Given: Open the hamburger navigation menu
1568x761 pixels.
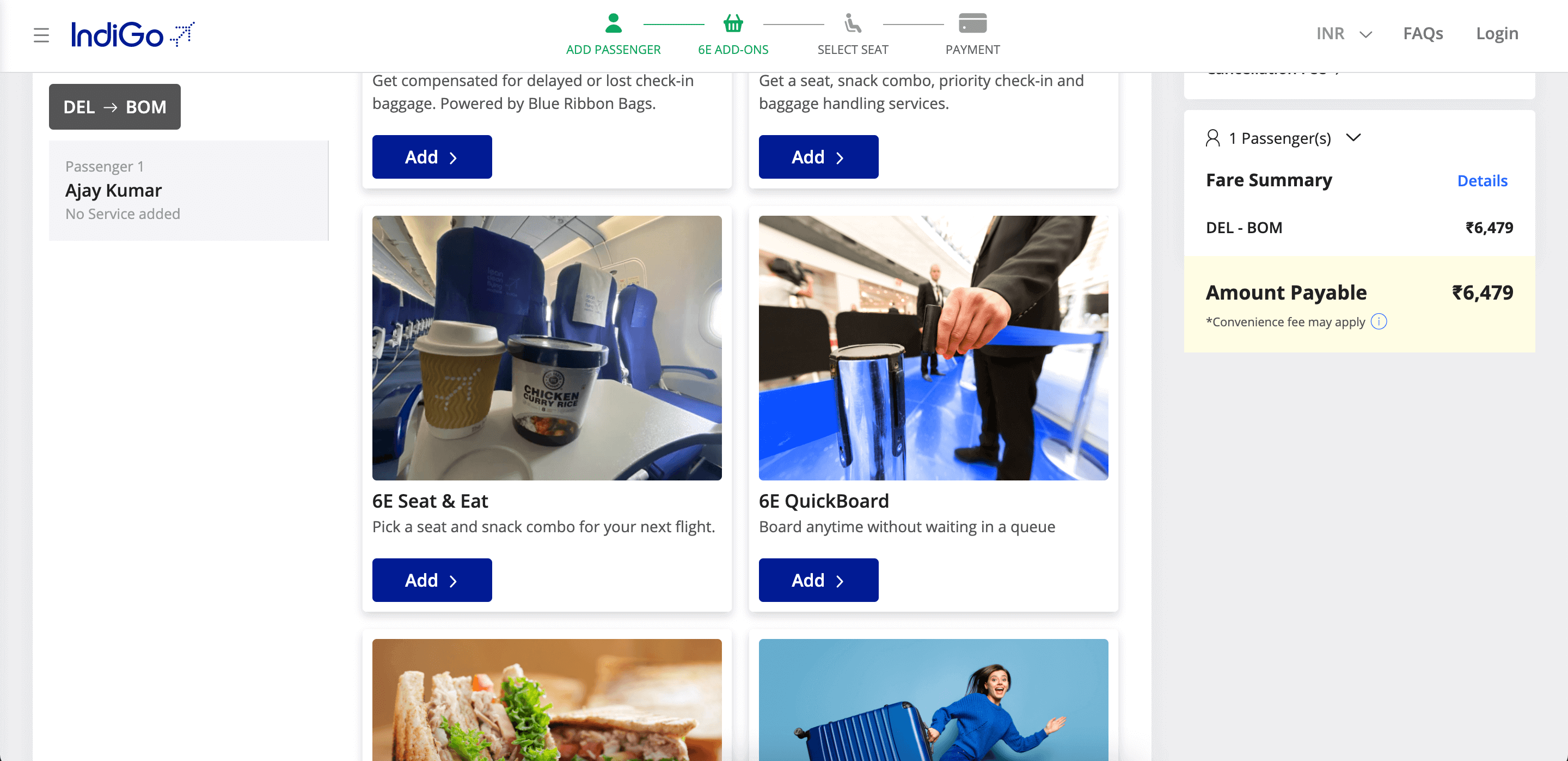Looking at the screenshot, I should click(41, 35).
